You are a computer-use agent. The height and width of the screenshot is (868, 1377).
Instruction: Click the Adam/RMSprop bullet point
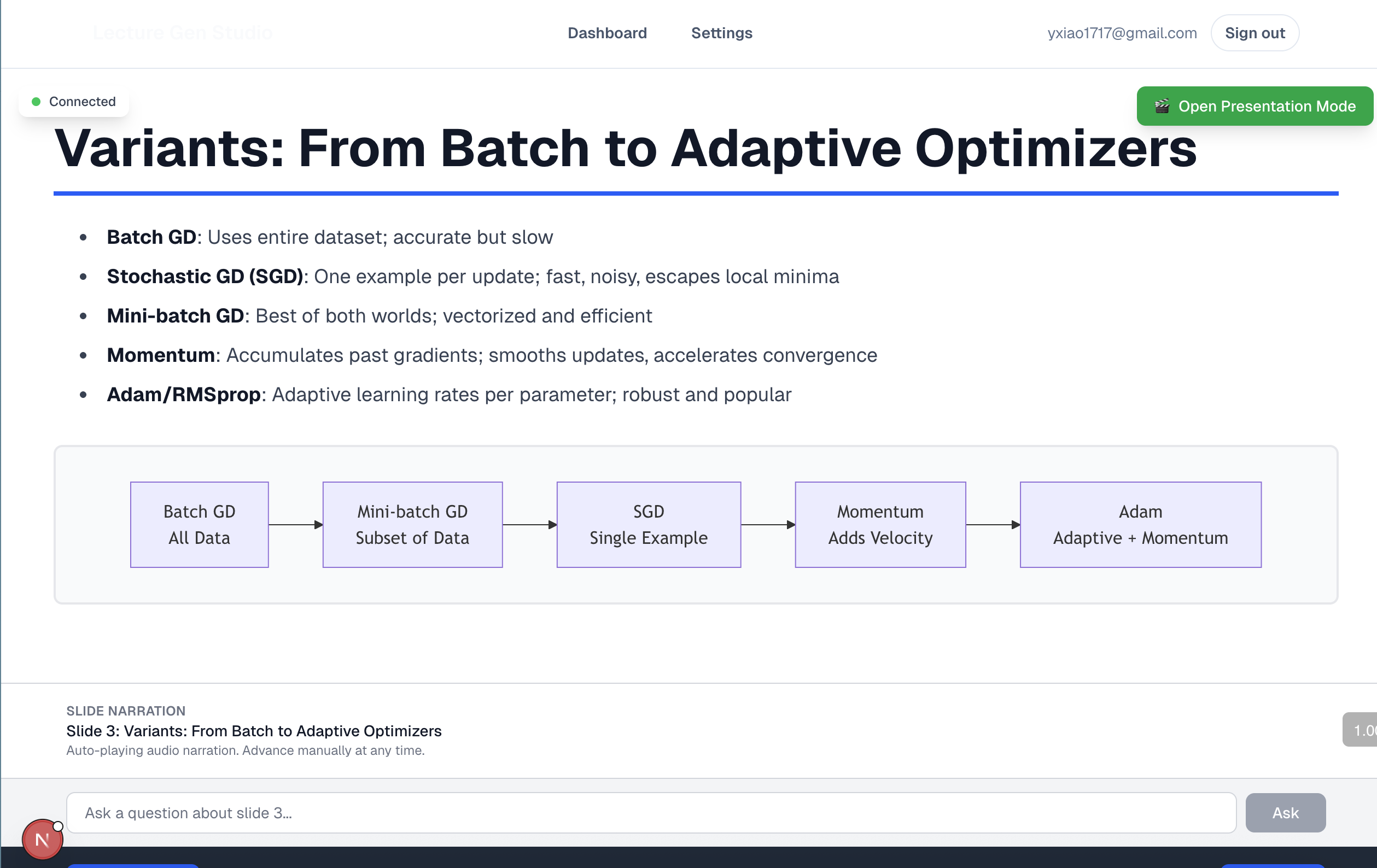tap(449, 394)
